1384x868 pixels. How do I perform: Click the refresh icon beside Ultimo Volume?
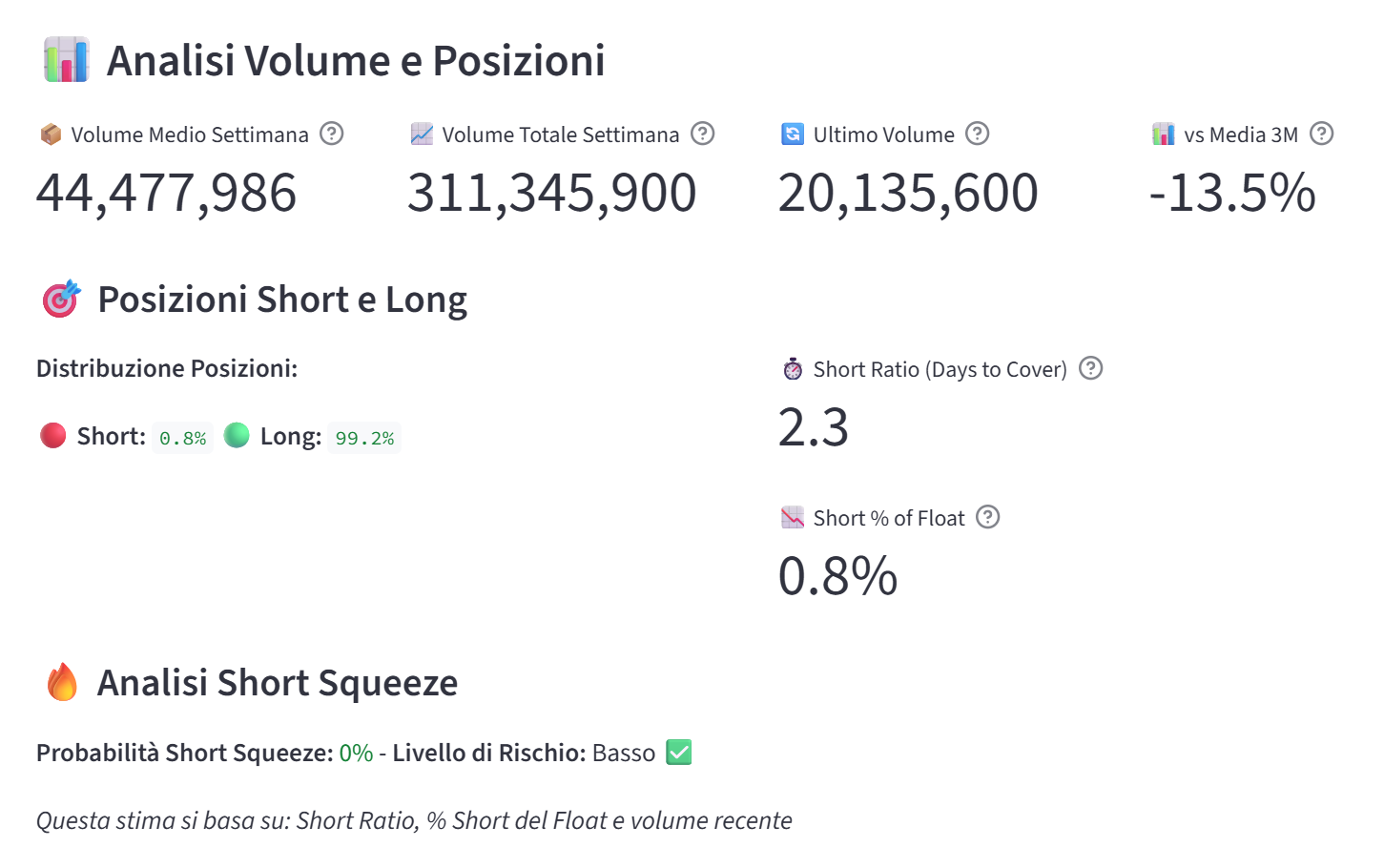click(x=793, y=134)
